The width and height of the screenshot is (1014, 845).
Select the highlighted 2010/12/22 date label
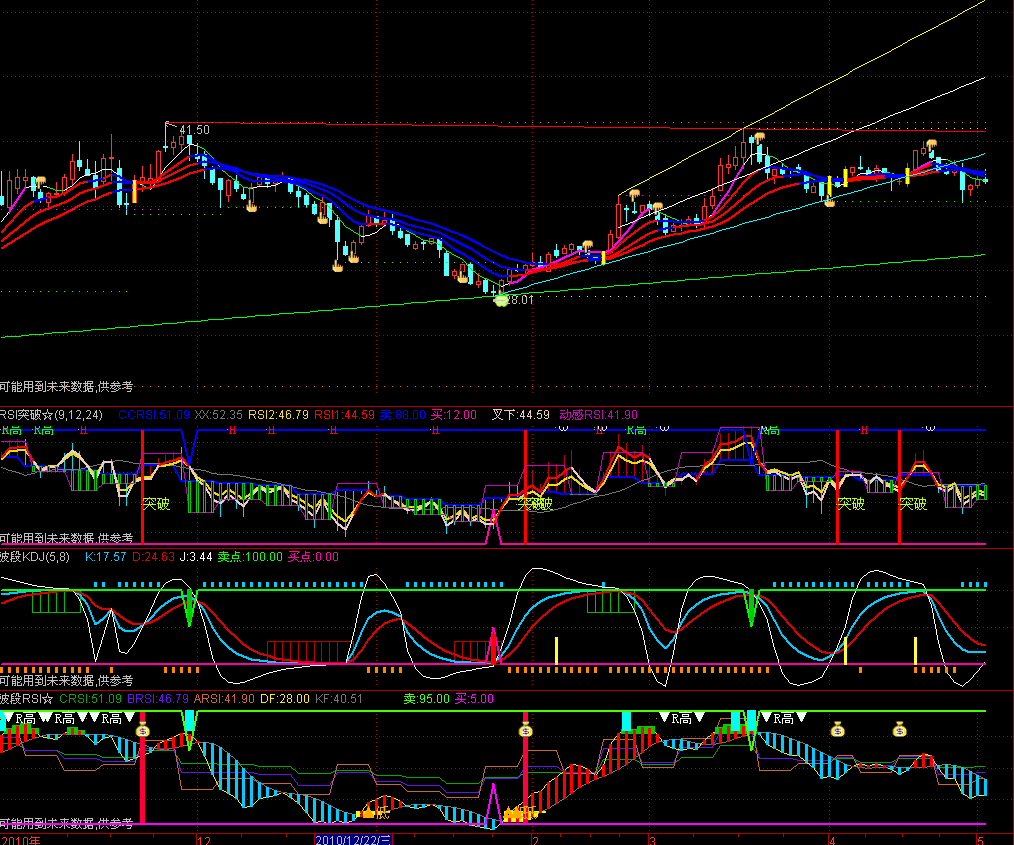[x=354, y=839]
